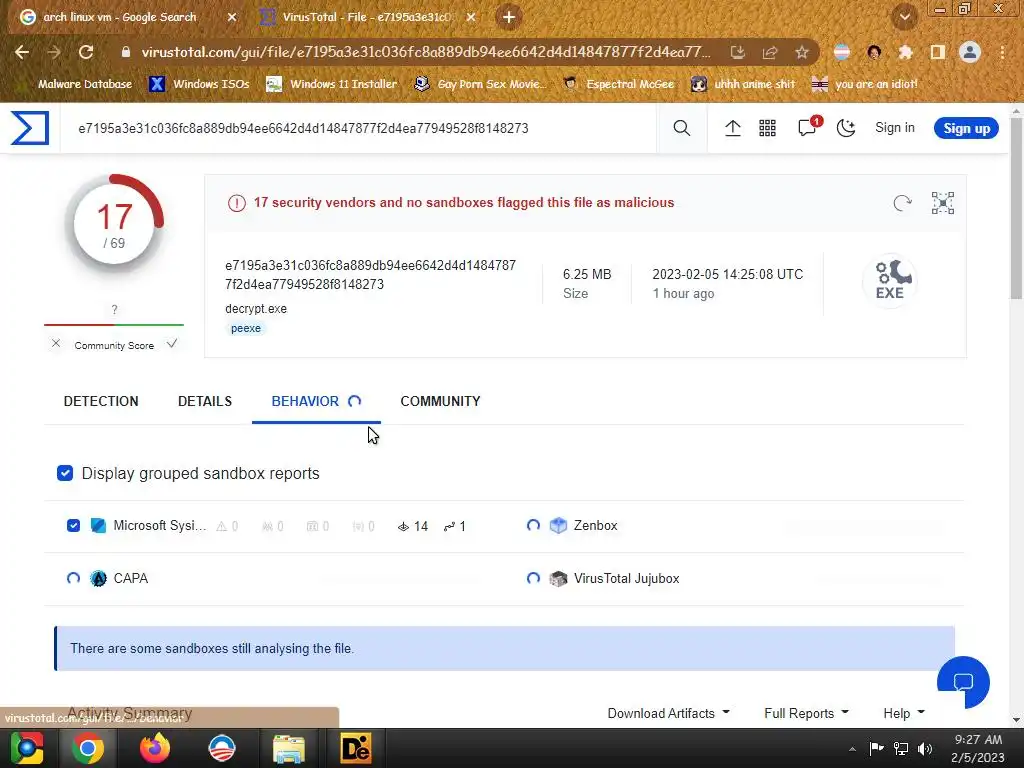Open Malware Database bookmark
The height and width of the screenshot is (768, 1024).
click(x=77, y=84)
